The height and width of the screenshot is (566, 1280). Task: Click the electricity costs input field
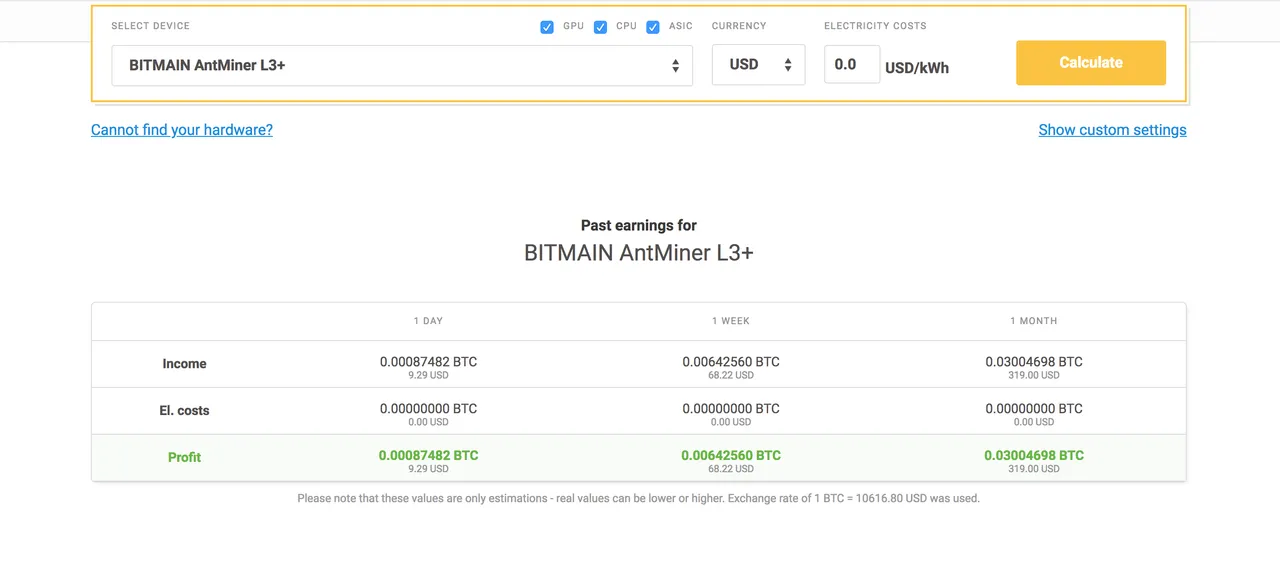coord(852,64)
